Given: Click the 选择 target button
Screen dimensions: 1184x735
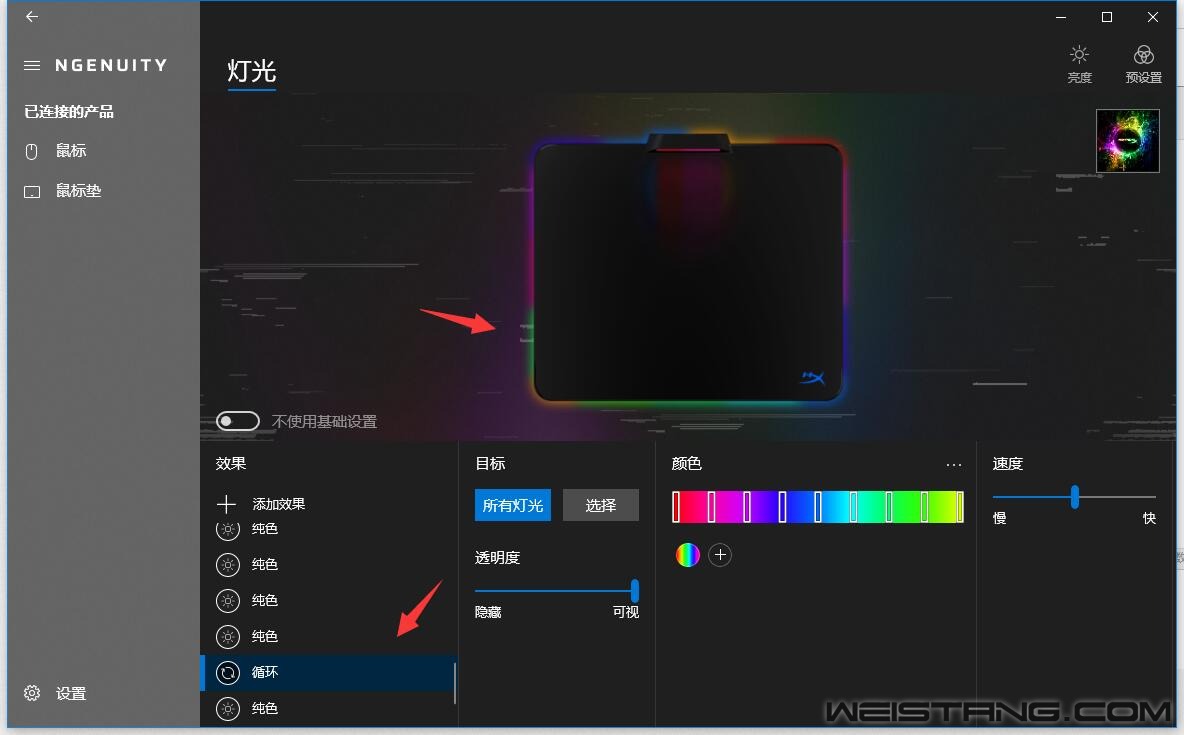Looking at the screenshot, I should click(x=601, y=505).
